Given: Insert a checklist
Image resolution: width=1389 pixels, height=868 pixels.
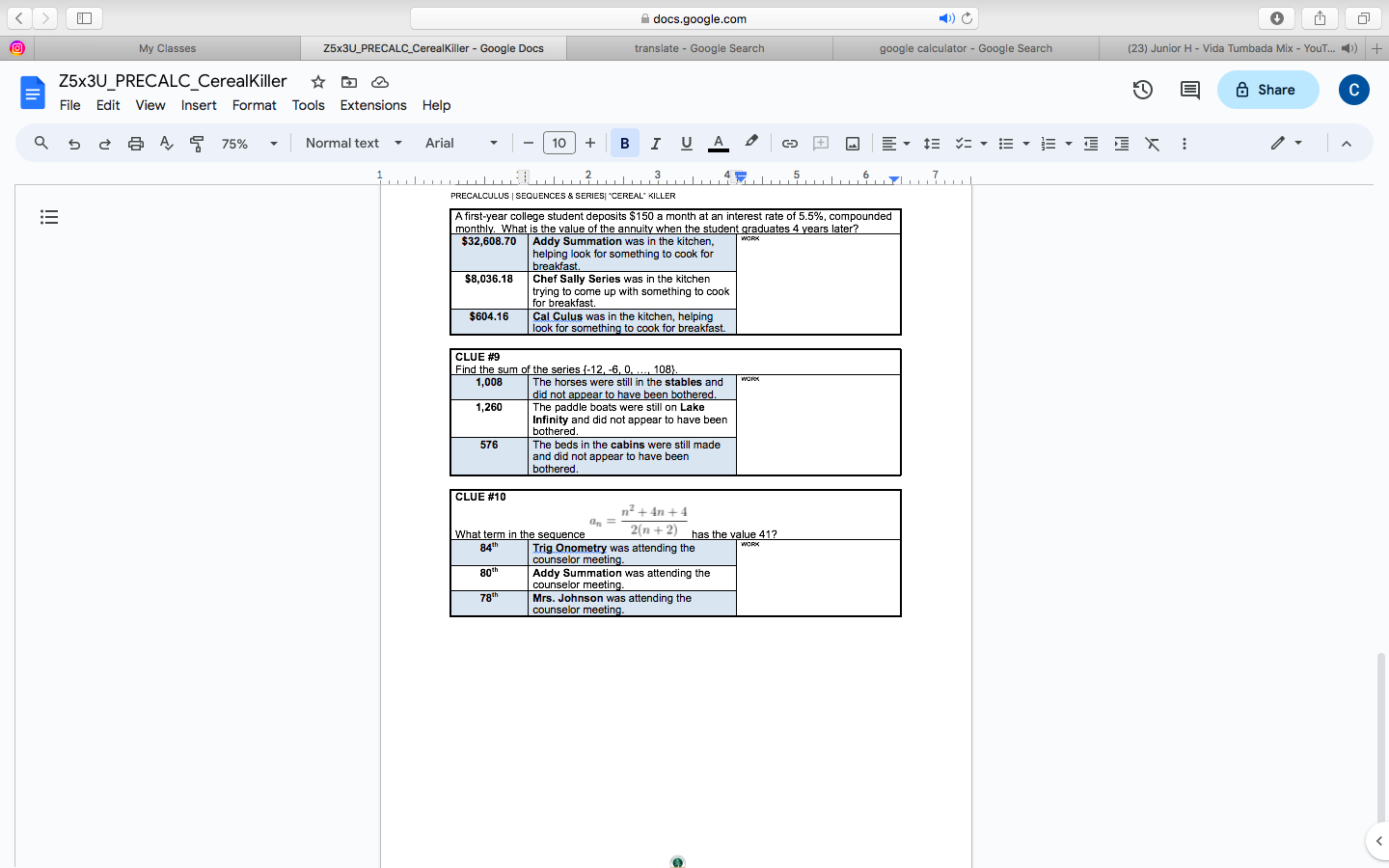Looking at the screenshot, I should click(x=963, y=144).
